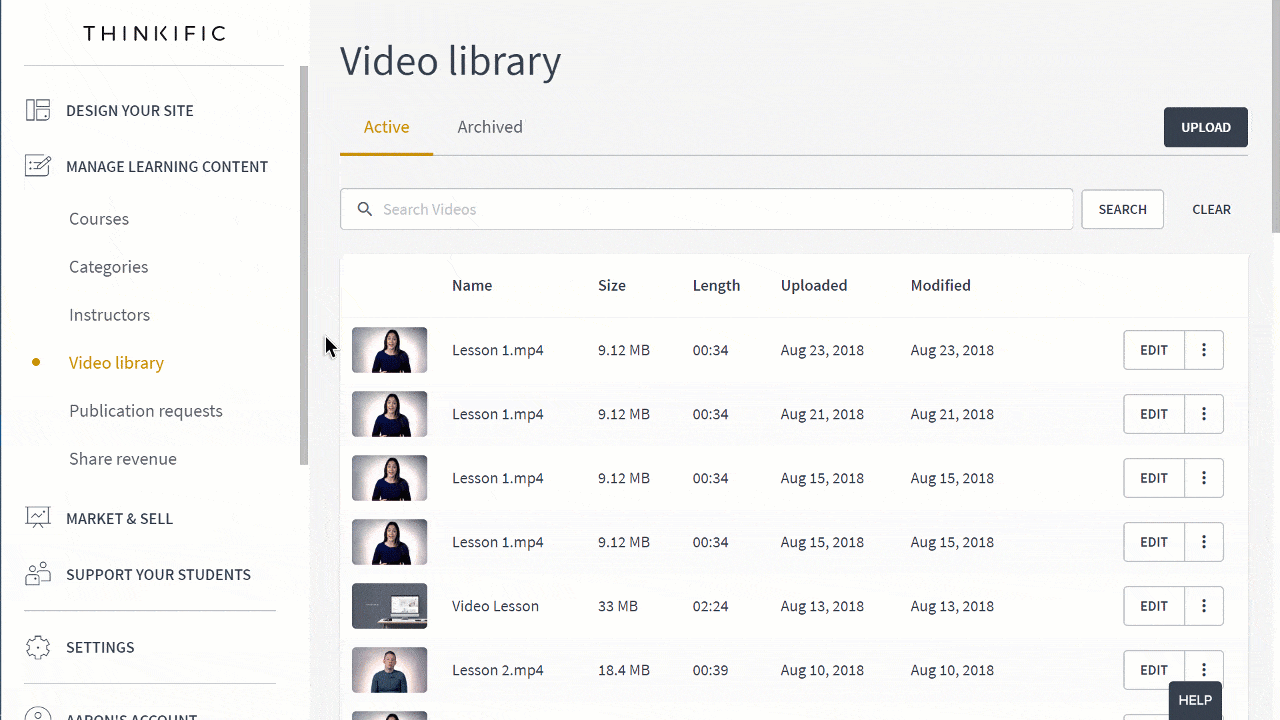The image size is (1280, 720).
Task: Click thumbnail of the second Aug 15 Lesson 1.mp4 row
Action: coord(389,542)
